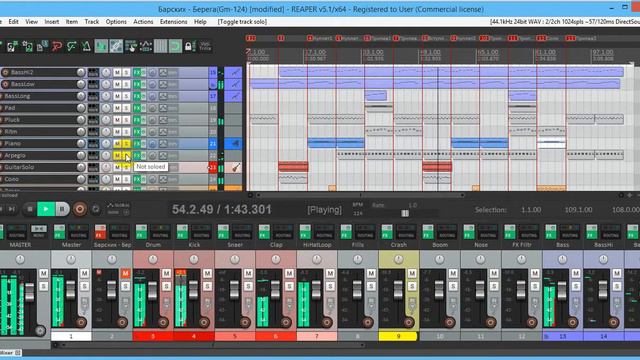Click volume knob on GuitarSolo track
Image resolution: width=640 pixels, height=360 pixels.
(81, 167)
